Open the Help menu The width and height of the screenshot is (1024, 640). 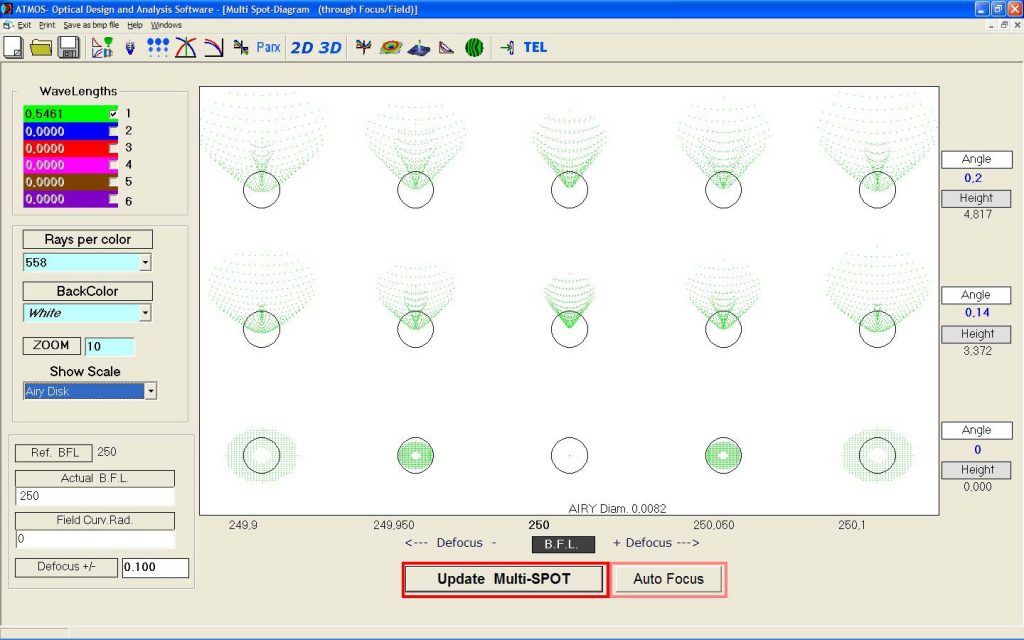click(135, 24)
